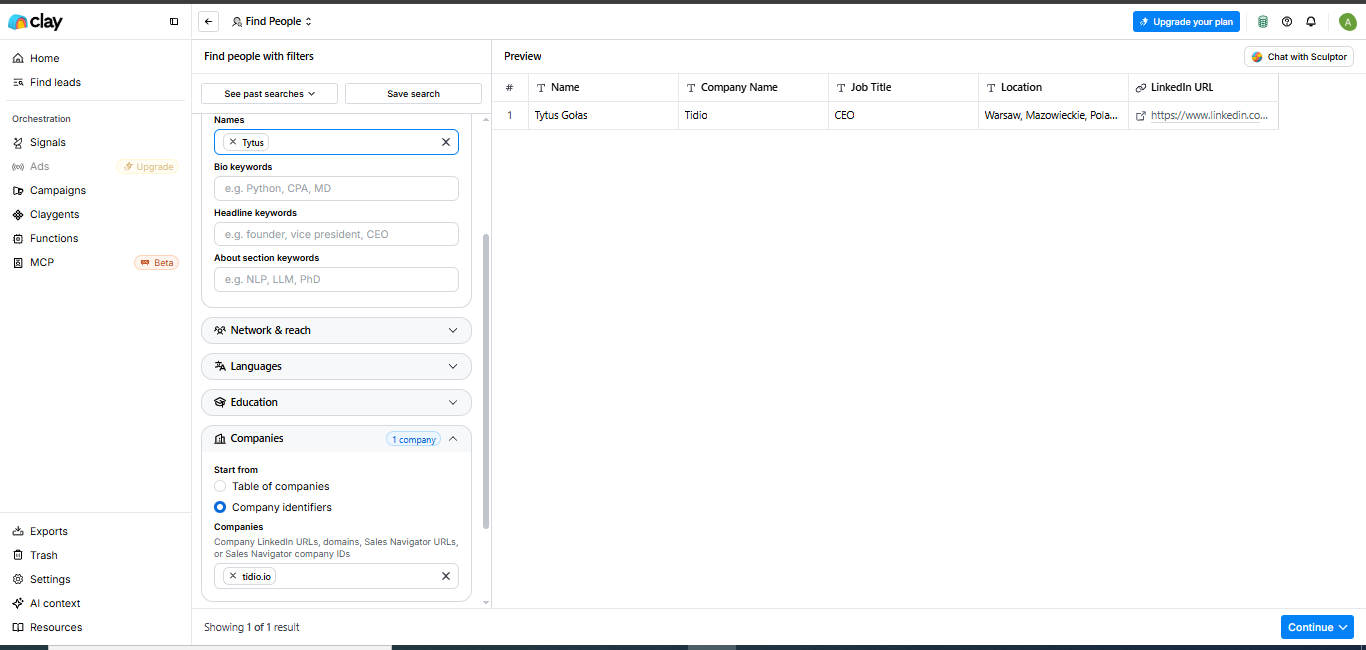Open Campaigns in sidebar
1366x650 pixels.
pos(58,190)
